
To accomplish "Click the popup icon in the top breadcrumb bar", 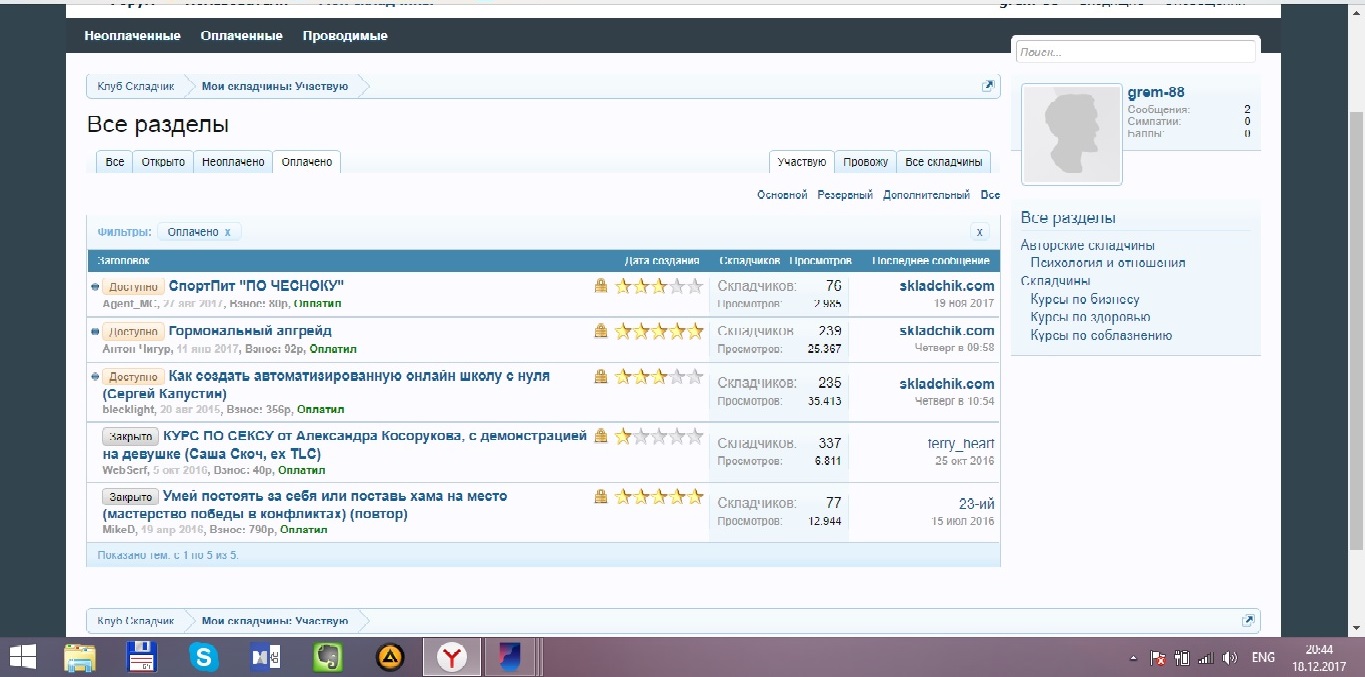I will coord(988,86).
